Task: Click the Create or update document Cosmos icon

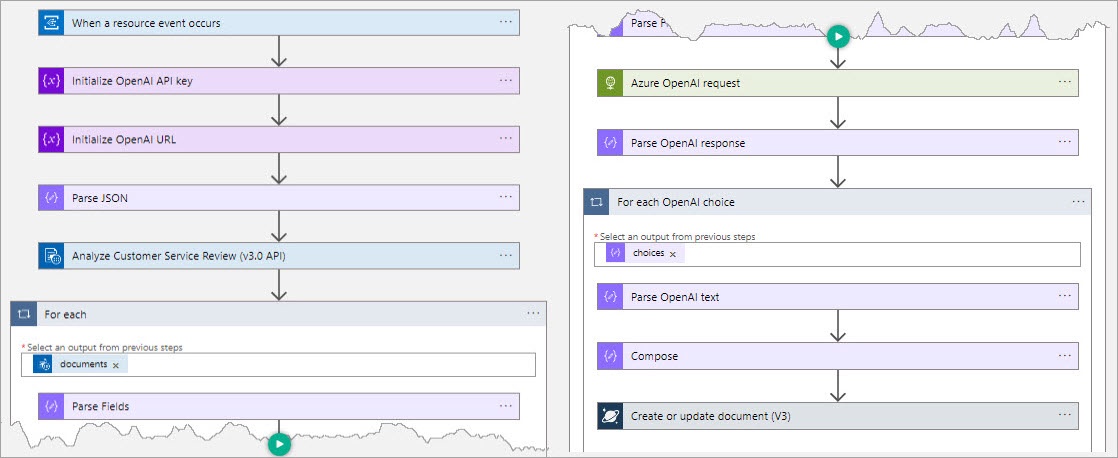Action: click(610, 416)
